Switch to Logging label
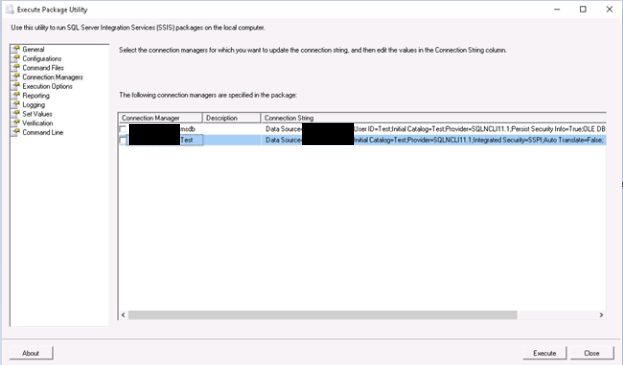The height and width of the screenshot is (365, 623). [x=34, y=105]
